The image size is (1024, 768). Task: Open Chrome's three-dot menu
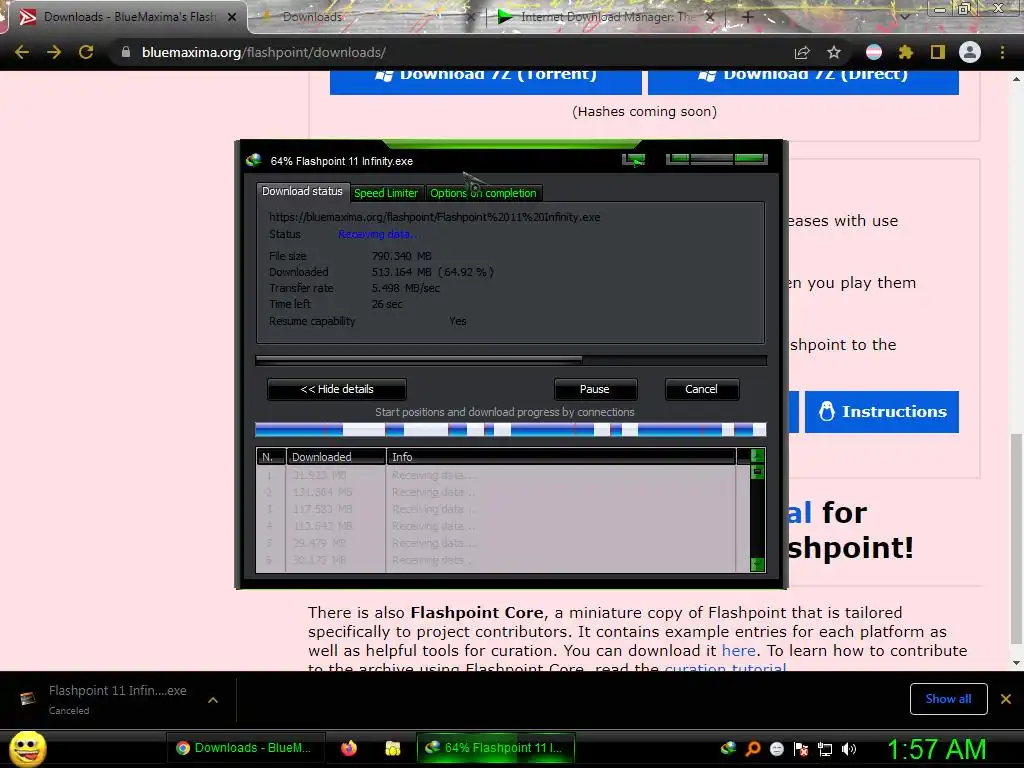[x=1002, y=52]
